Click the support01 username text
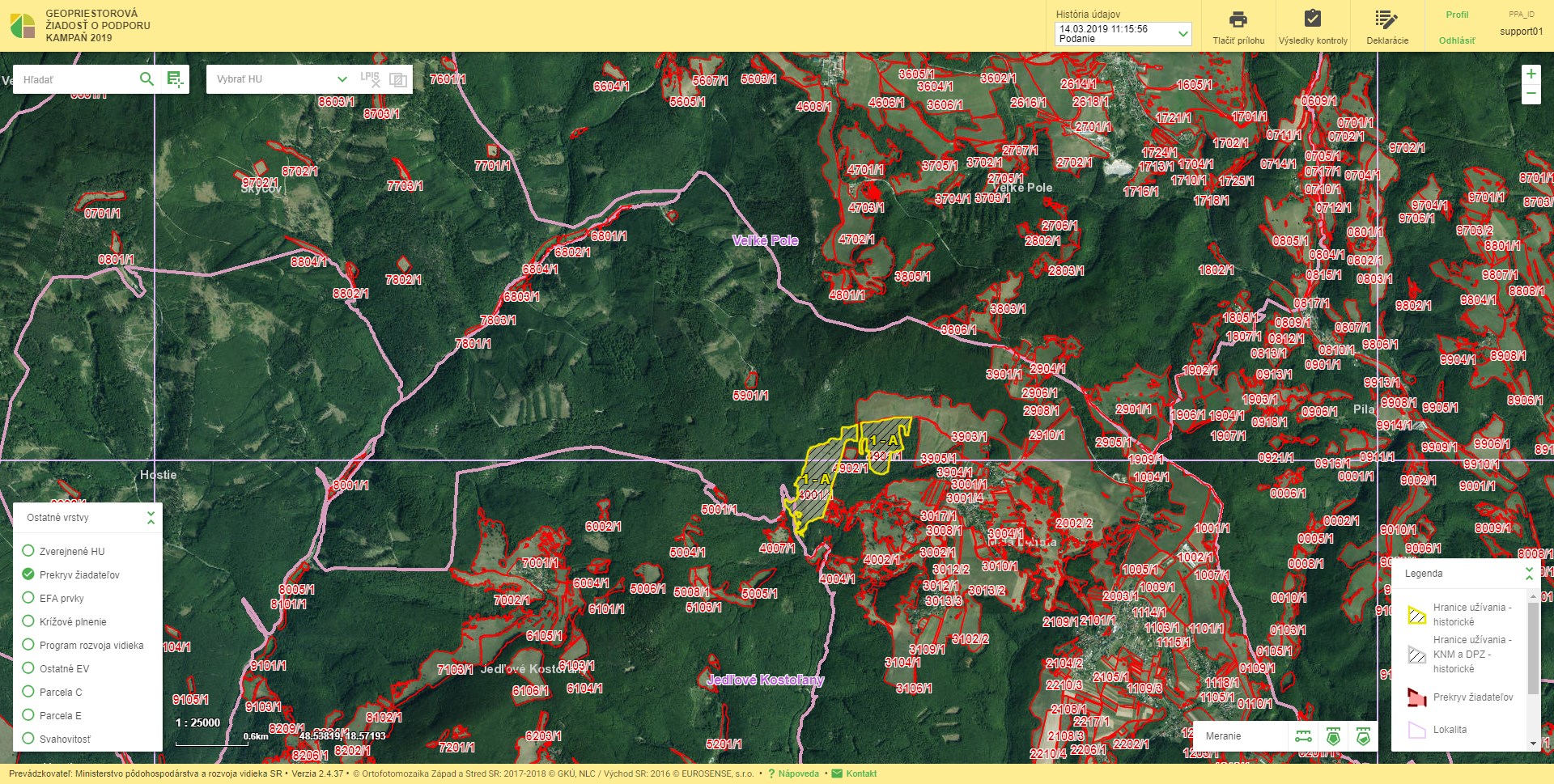 coord(1521,32)
